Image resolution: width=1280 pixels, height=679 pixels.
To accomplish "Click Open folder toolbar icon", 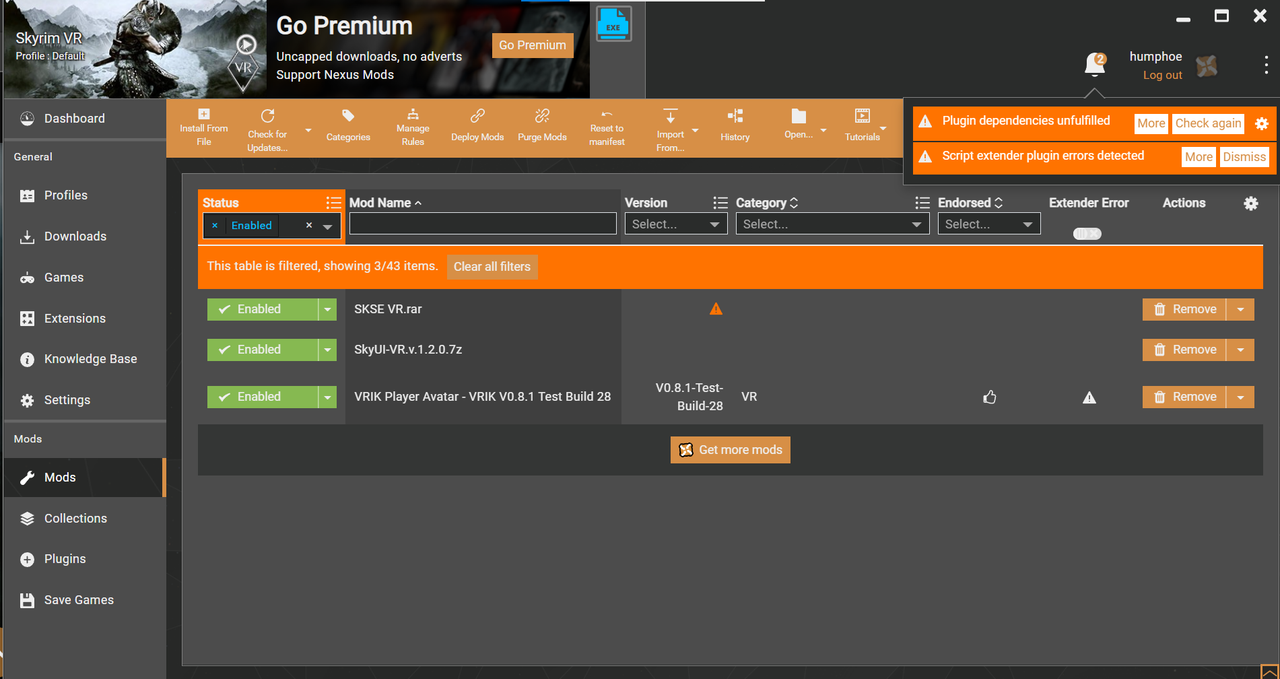I will pyautogui.click(x=798, y=117).
